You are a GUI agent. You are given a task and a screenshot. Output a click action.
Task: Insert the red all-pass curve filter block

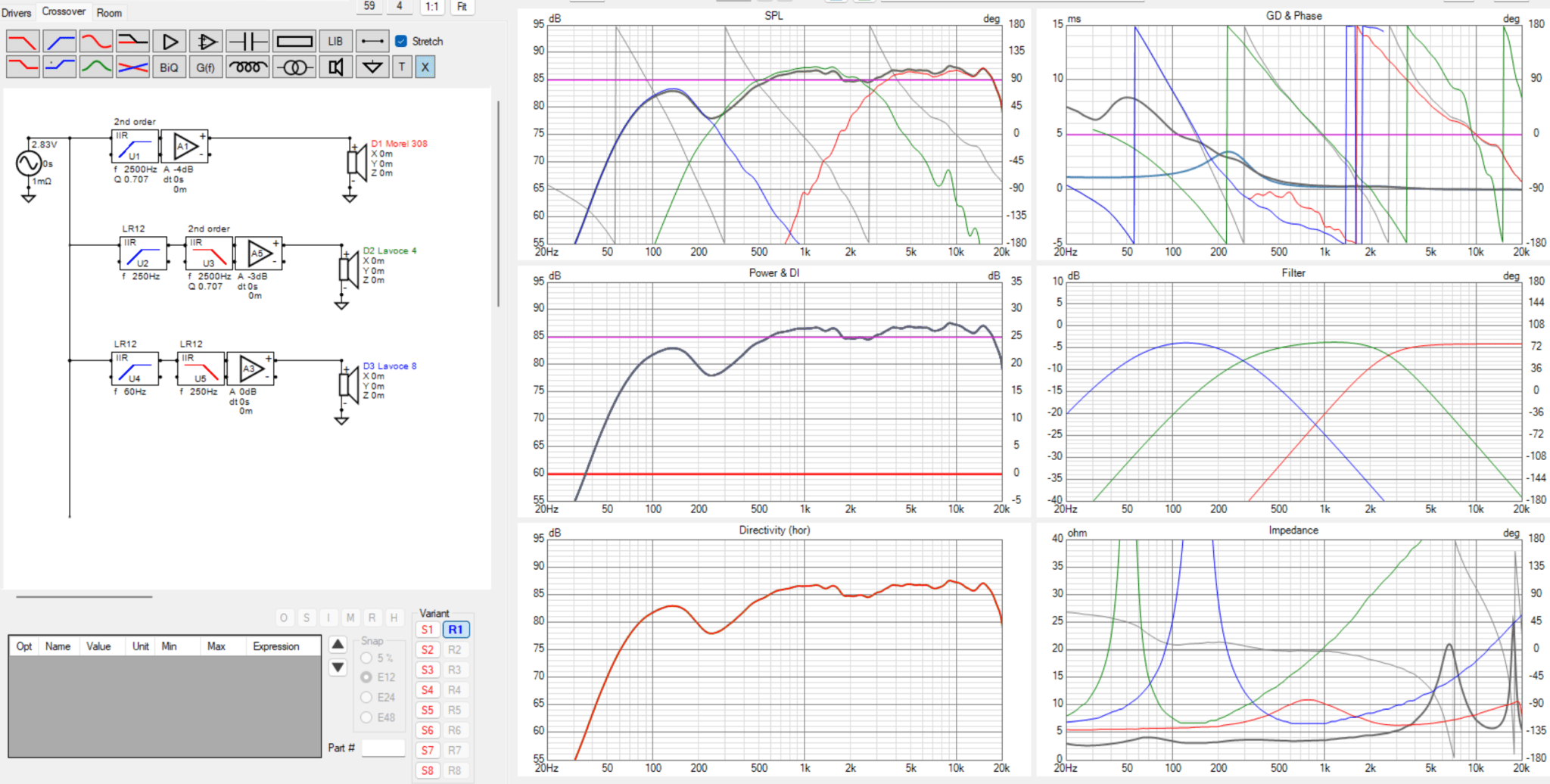click(x=96, y=41)
